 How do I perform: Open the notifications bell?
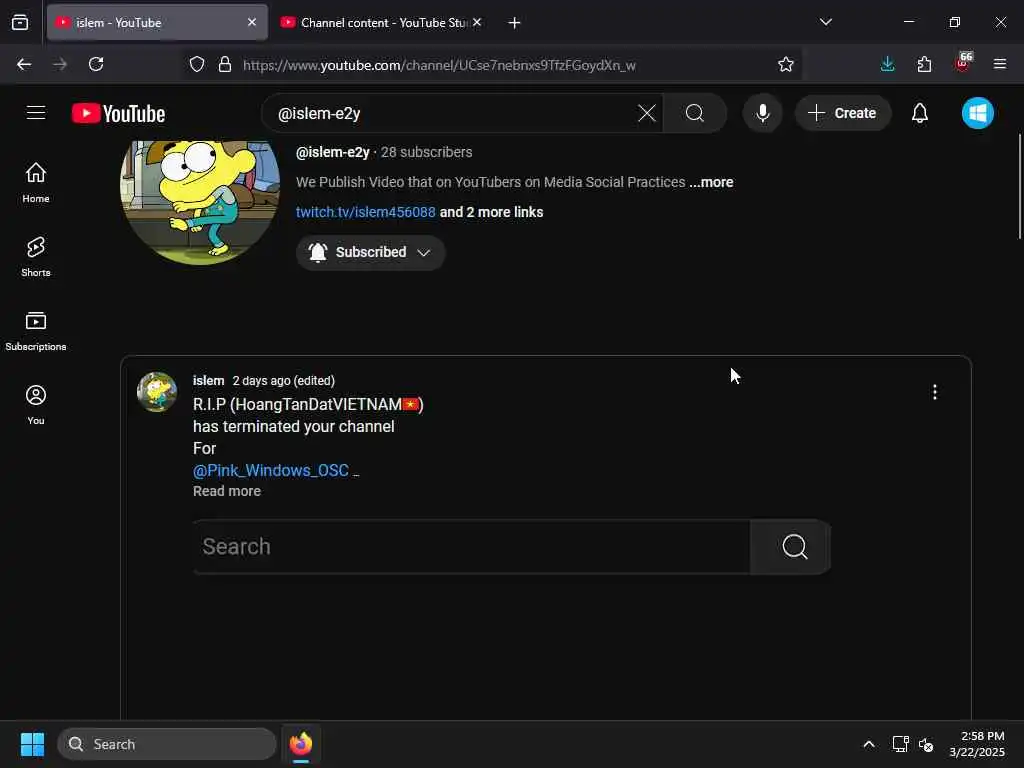pos(920,113)
